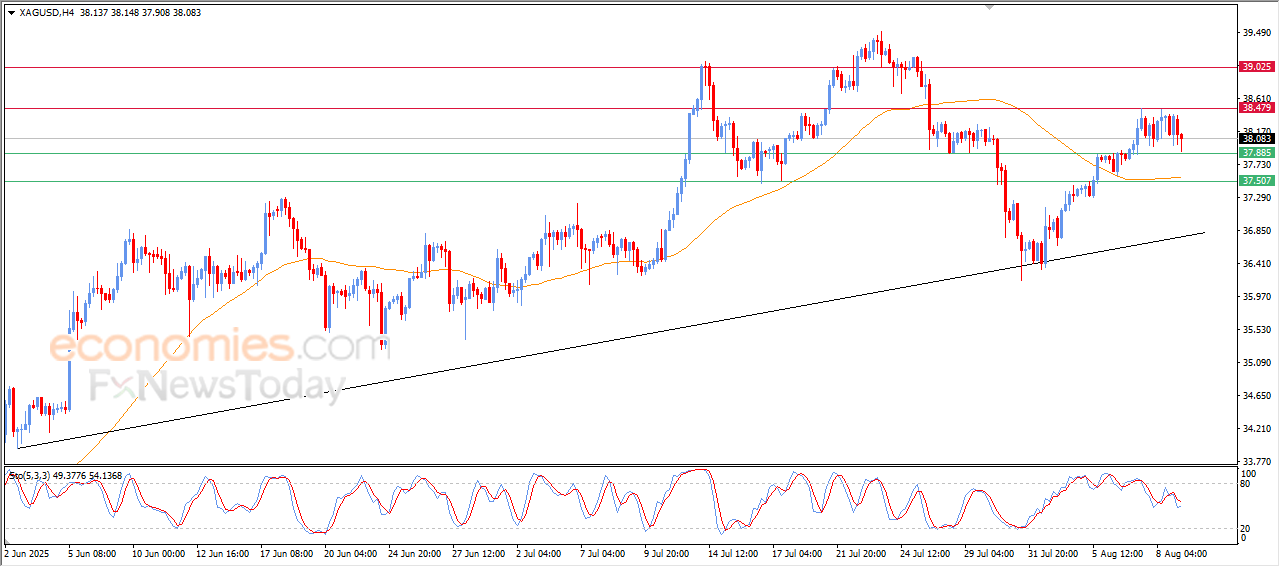Select the black ascending trend line
Screen dimensions: 1280x567
pyautogui.click(x=611, y=340)
